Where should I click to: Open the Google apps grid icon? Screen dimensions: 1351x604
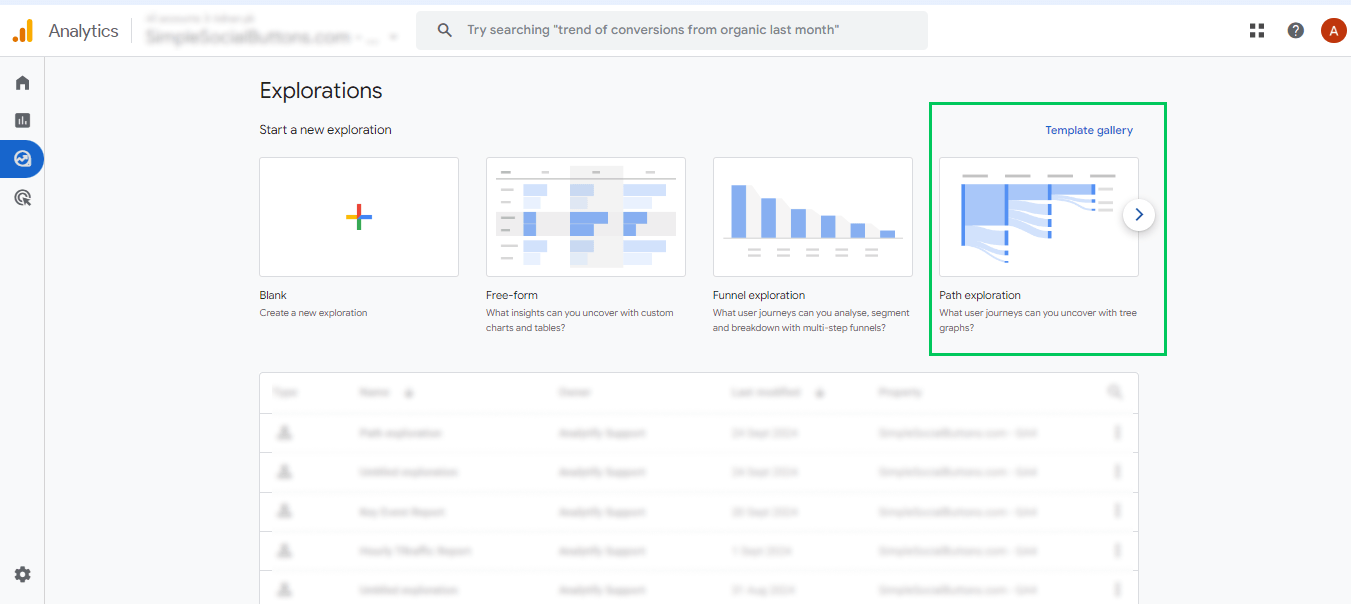coord(1257,31)
